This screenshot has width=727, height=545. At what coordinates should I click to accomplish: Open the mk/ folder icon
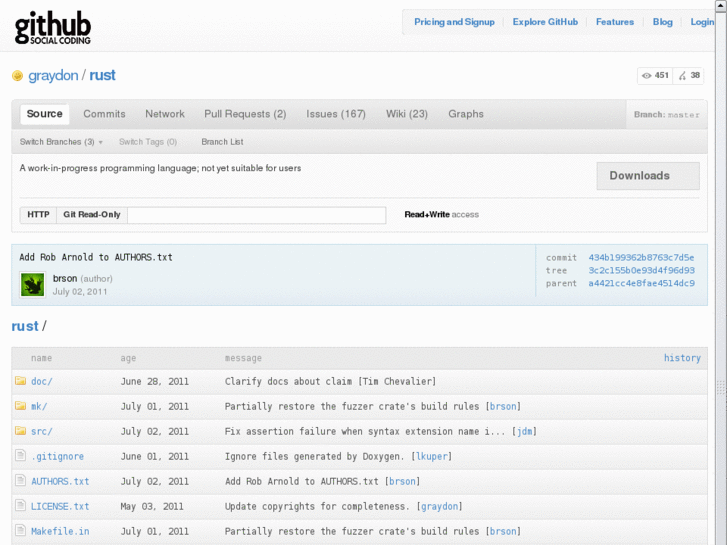[x=20, y=406]
